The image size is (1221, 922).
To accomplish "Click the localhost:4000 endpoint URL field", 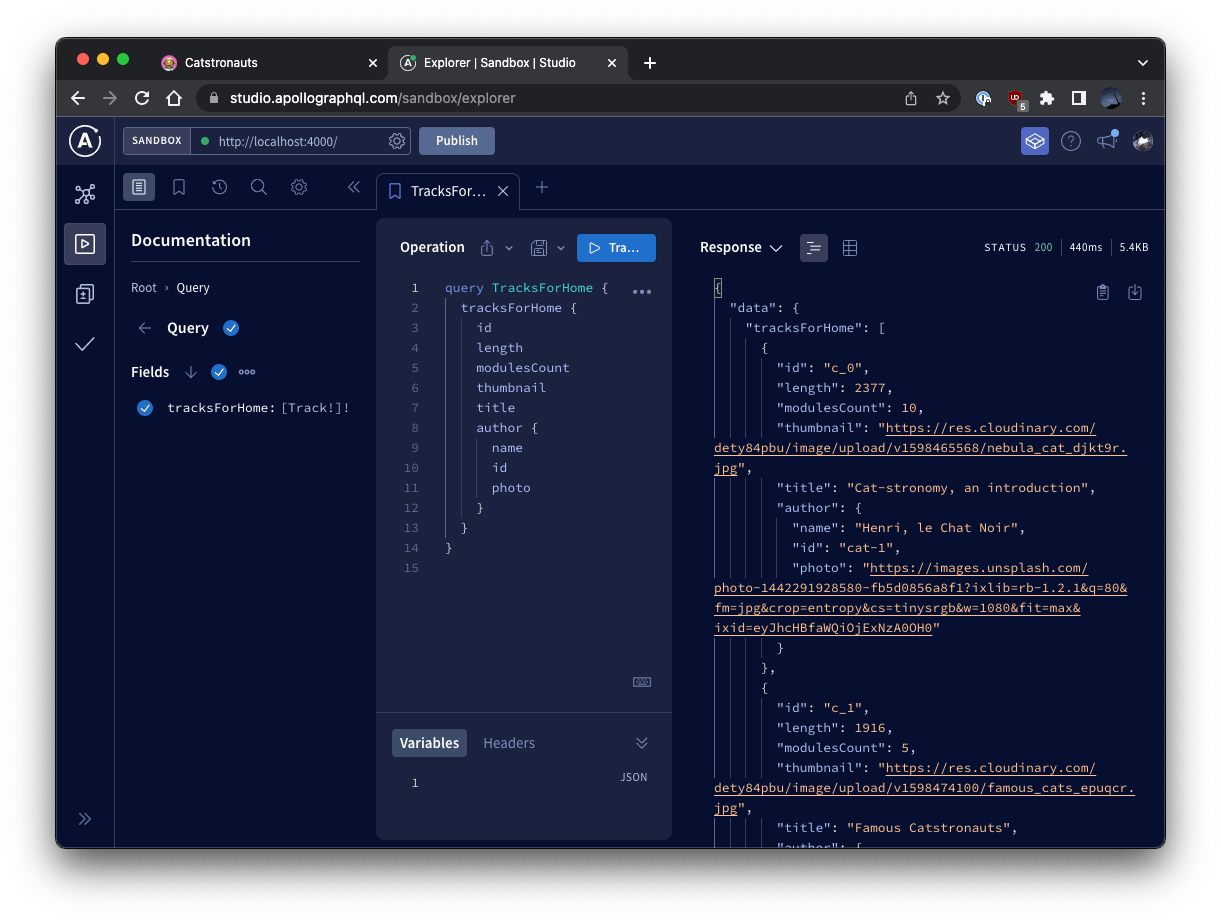I will point(290,141).
